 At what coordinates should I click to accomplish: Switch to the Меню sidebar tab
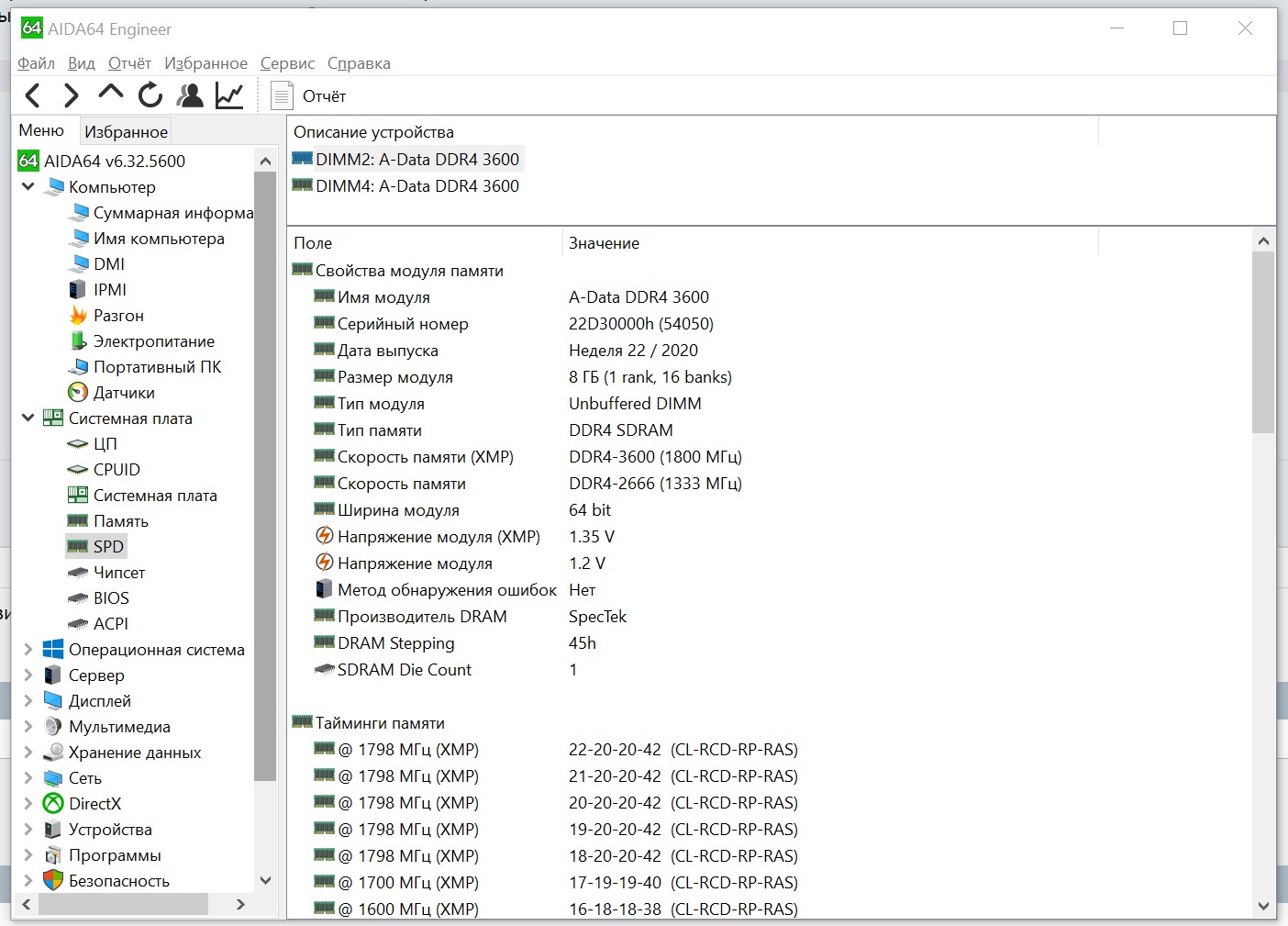(x=41, y=130)
